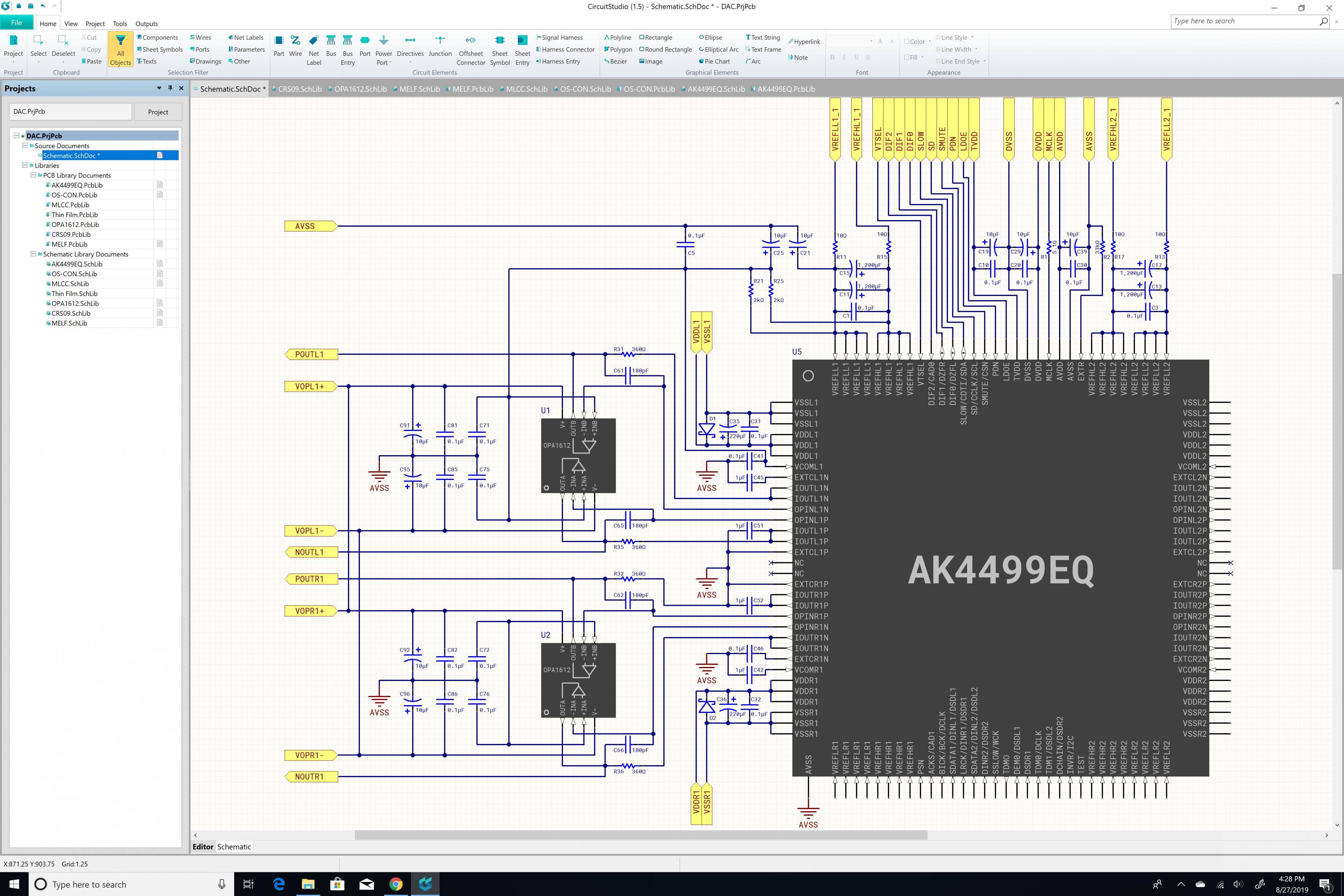The width and height of the screenshot is (1344, 896).
Task: Click the Project button in Projects panel
Action: [x=158, y=112]
